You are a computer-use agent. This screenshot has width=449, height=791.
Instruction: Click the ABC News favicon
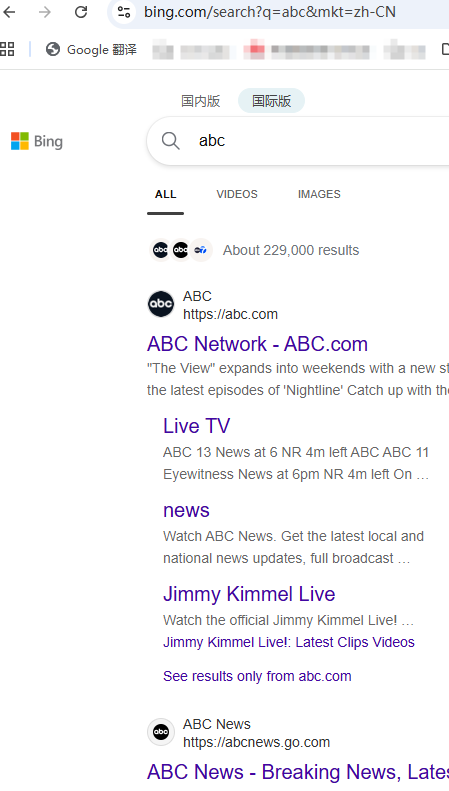tap(161, 732)
